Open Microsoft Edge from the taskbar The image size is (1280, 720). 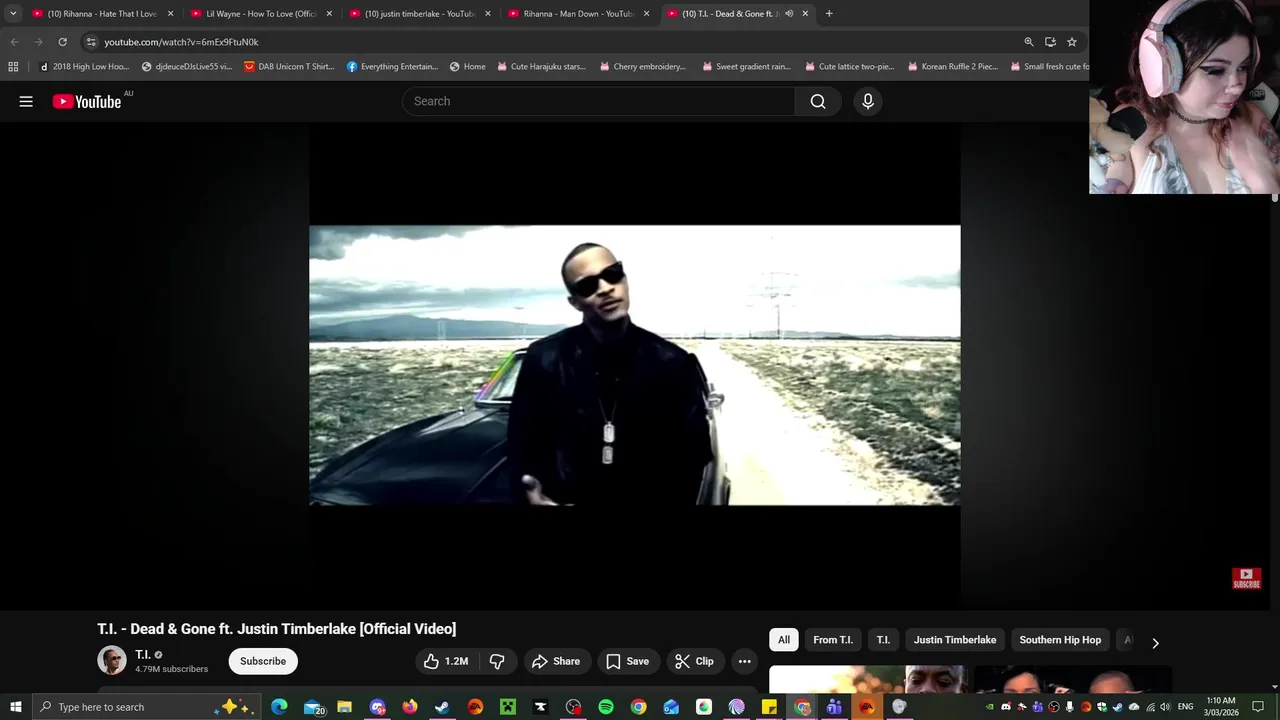point(279,707)
